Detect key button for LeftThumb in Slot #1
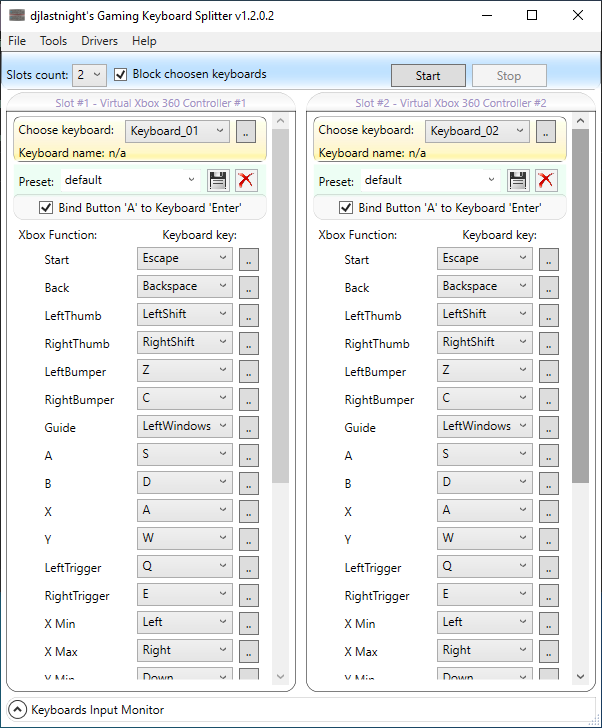 click(x=249, y=315)
